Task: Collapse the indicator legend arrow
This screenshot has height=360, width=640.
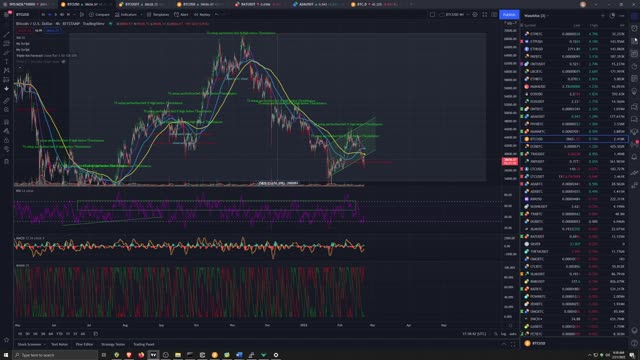Action: 19,67
